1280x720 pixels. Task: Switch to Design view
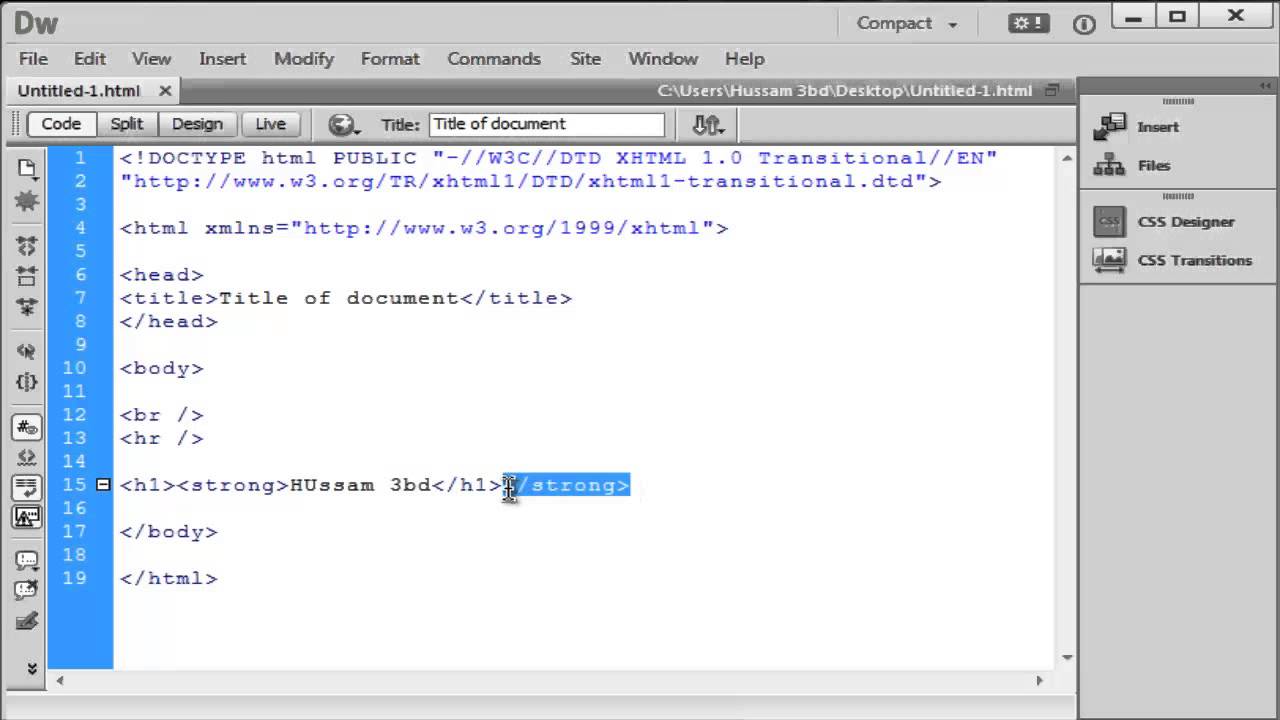coord(197,124)
